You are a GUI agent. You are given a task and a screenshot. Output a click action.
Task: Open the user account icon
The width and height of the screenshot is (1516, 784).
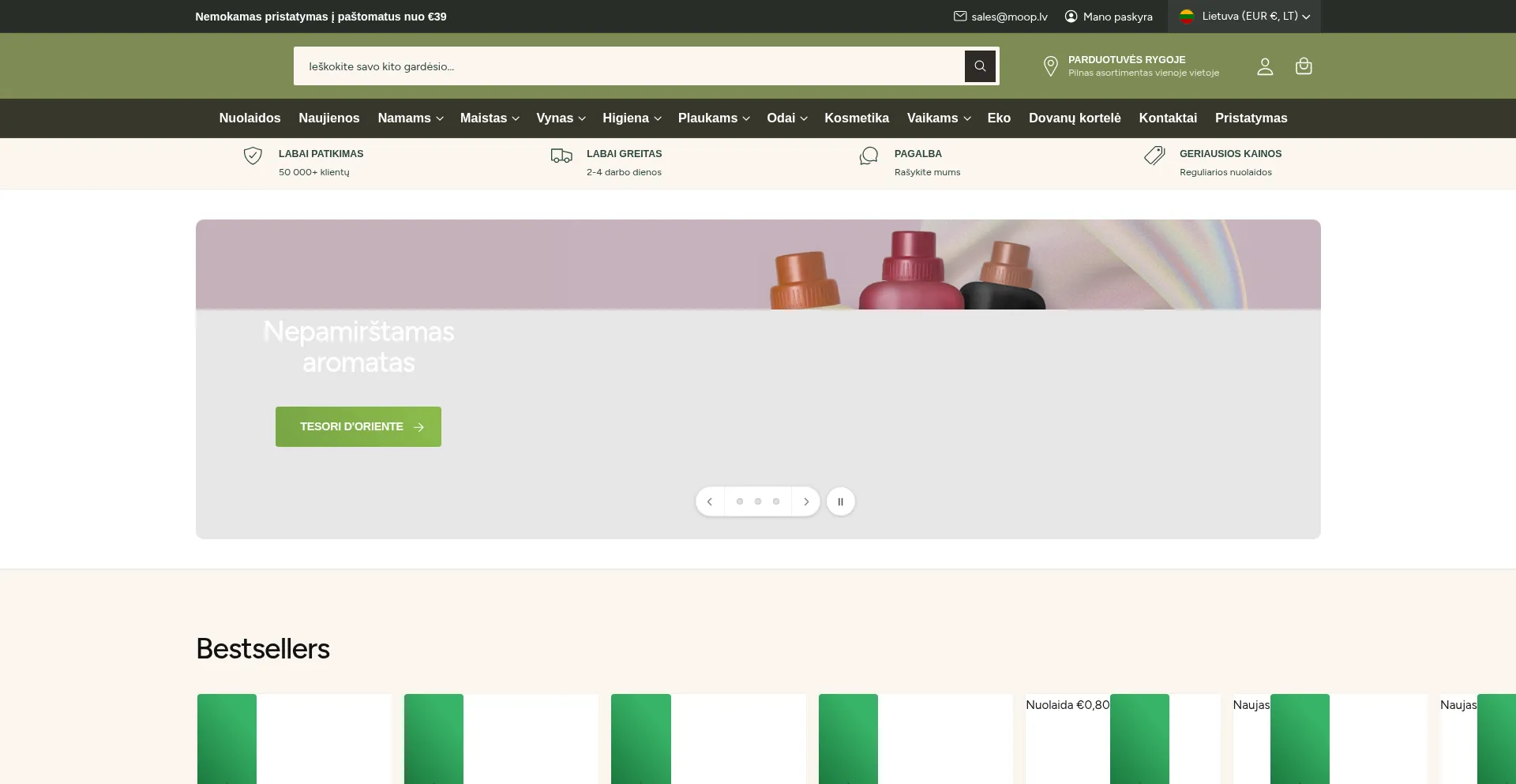[1265, 66]
